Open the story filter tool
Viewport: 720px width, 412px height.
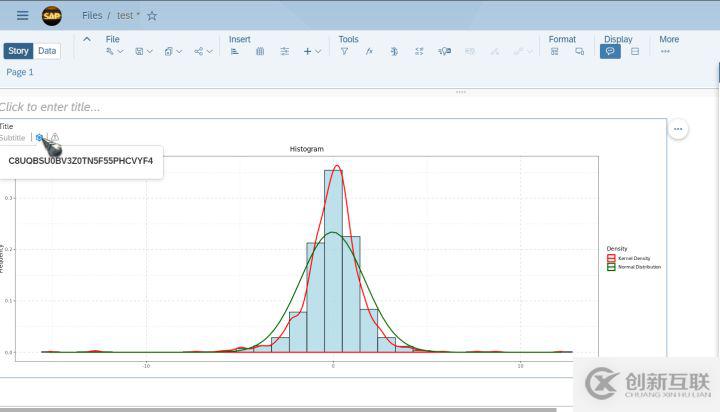[x=344, y=51]
